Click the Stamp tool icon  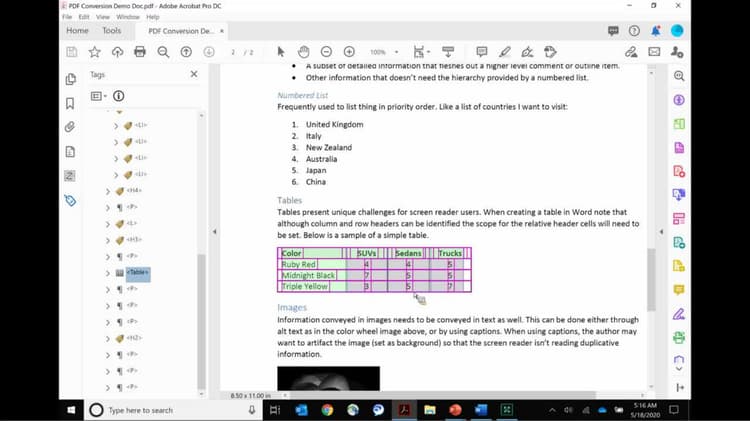point(550,52)
